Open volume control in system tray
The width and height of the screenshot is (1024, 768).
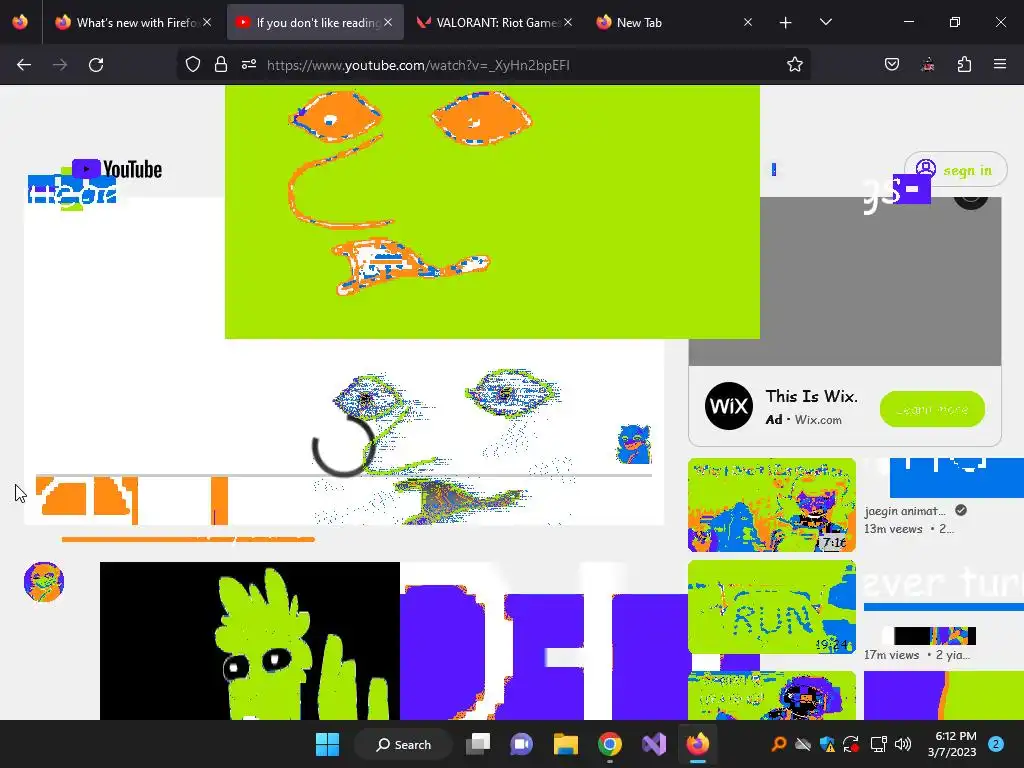903,744
